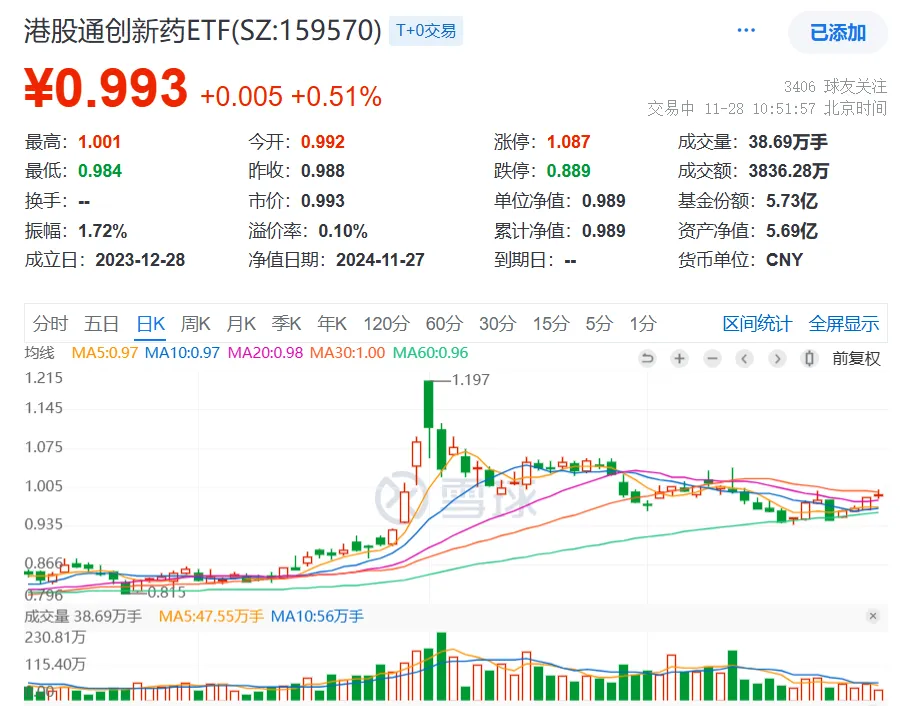
Task: Switch to the 15分 interval tab
Action: click(x=551, y=323)
